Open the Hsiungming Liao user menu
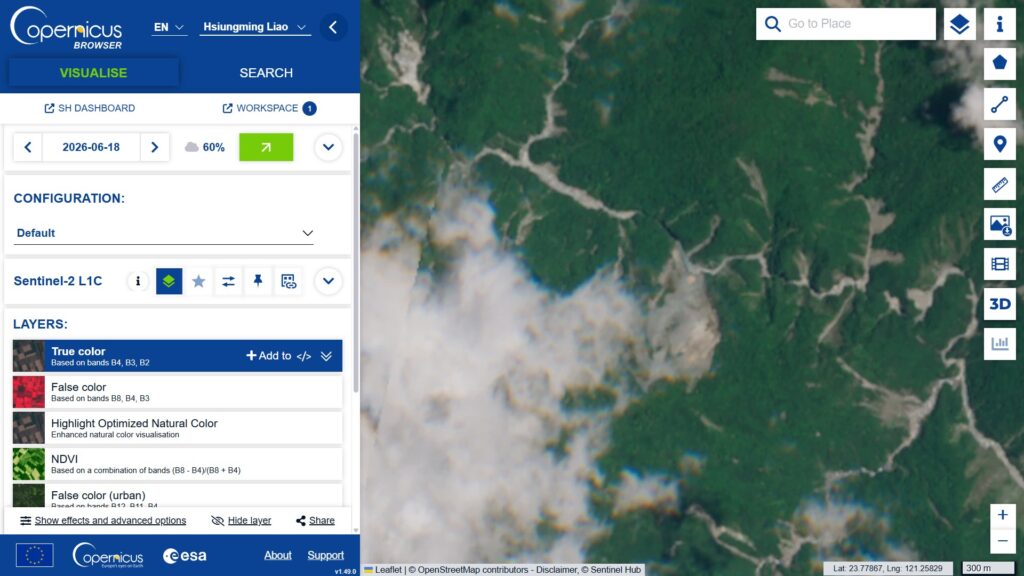This screenshot has width=1024, height=576. tap(255, 27)
